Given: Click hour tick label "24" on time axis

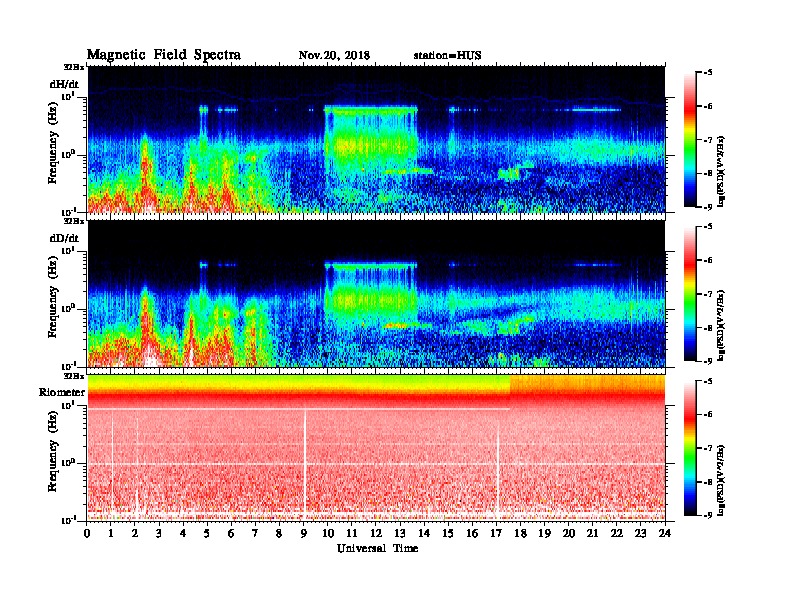Looking at the screenshot, I should pos(665,534).
